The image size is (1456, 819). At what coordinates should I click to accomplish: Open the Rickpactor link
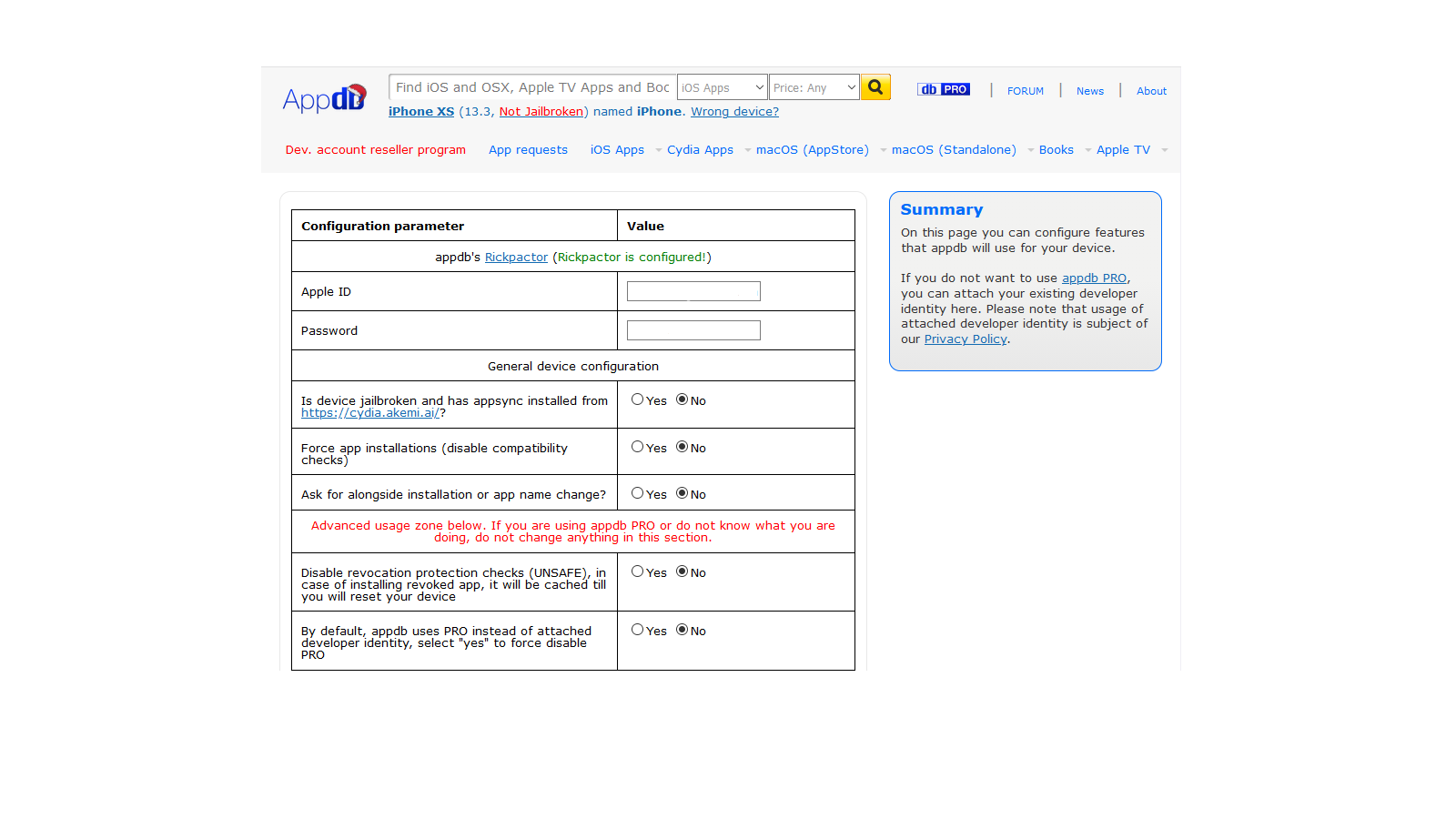point(516,258)
